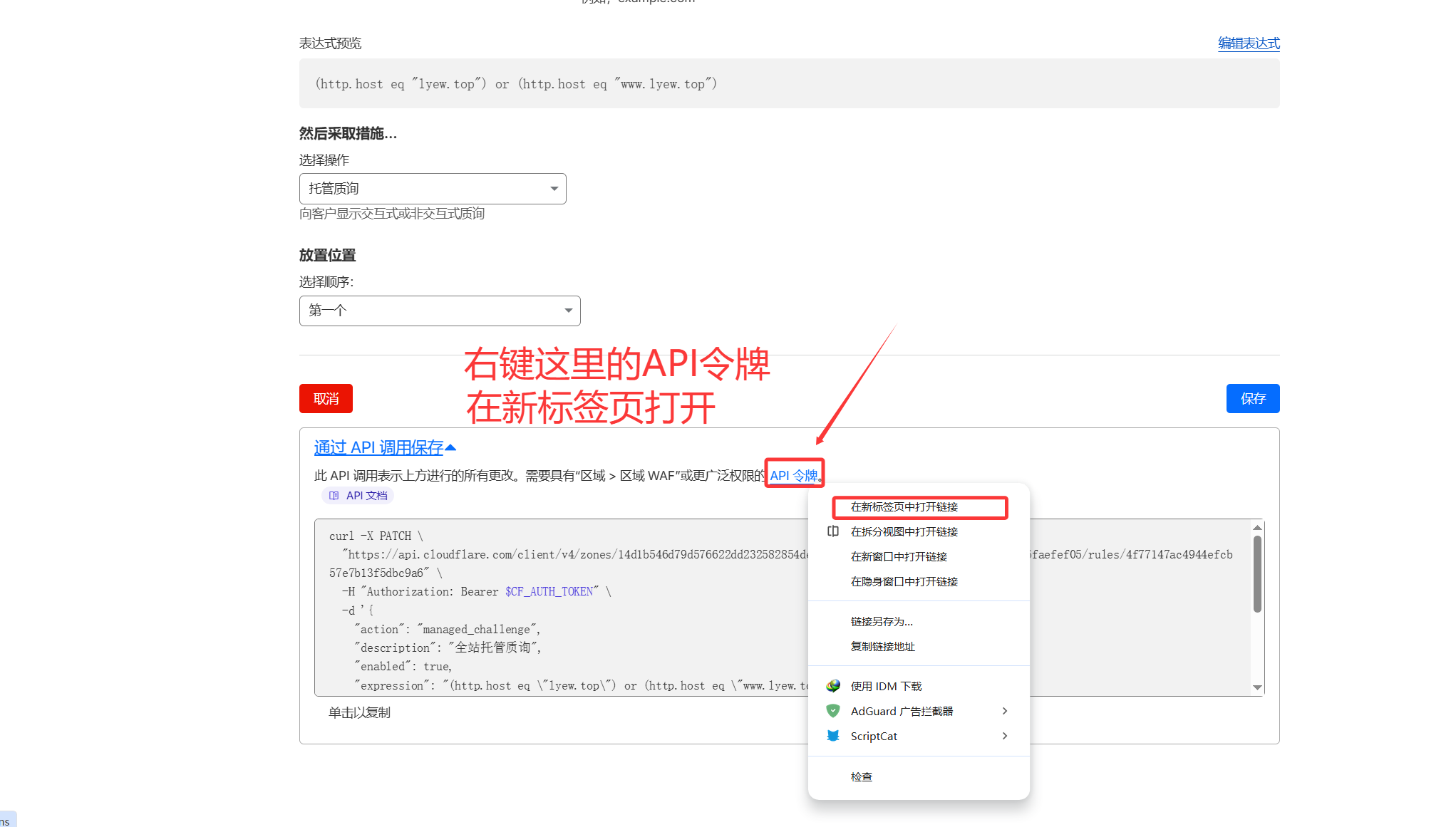Click the ScriptCat blue cat icon
The width and height of the screenshot is (1456, 827).
[x=832, y=736]
